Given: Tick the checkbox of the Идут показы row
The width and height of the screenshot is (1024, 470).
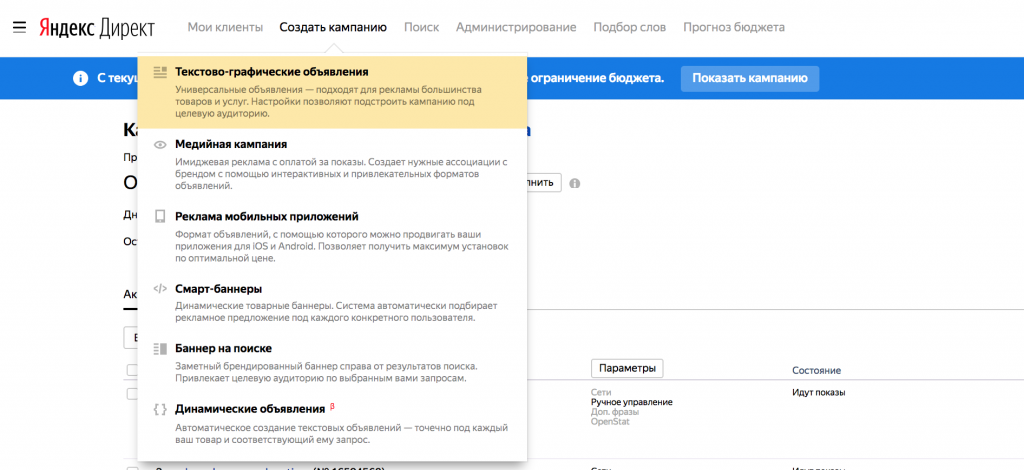Looking at the screenshot, I should tap(132, 394).
